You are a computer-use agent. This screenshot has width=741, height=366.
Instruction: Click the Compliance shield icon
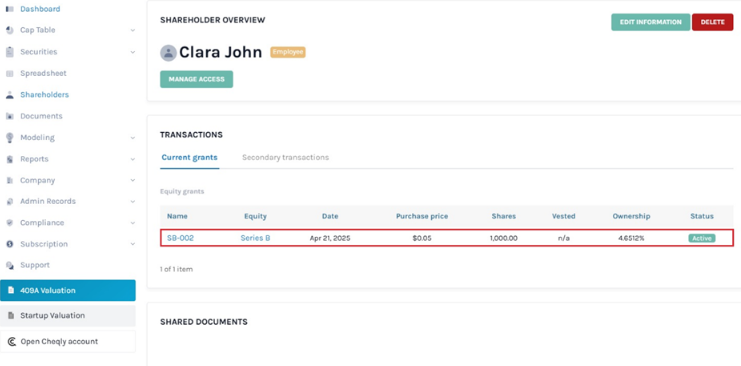point(10,223)
